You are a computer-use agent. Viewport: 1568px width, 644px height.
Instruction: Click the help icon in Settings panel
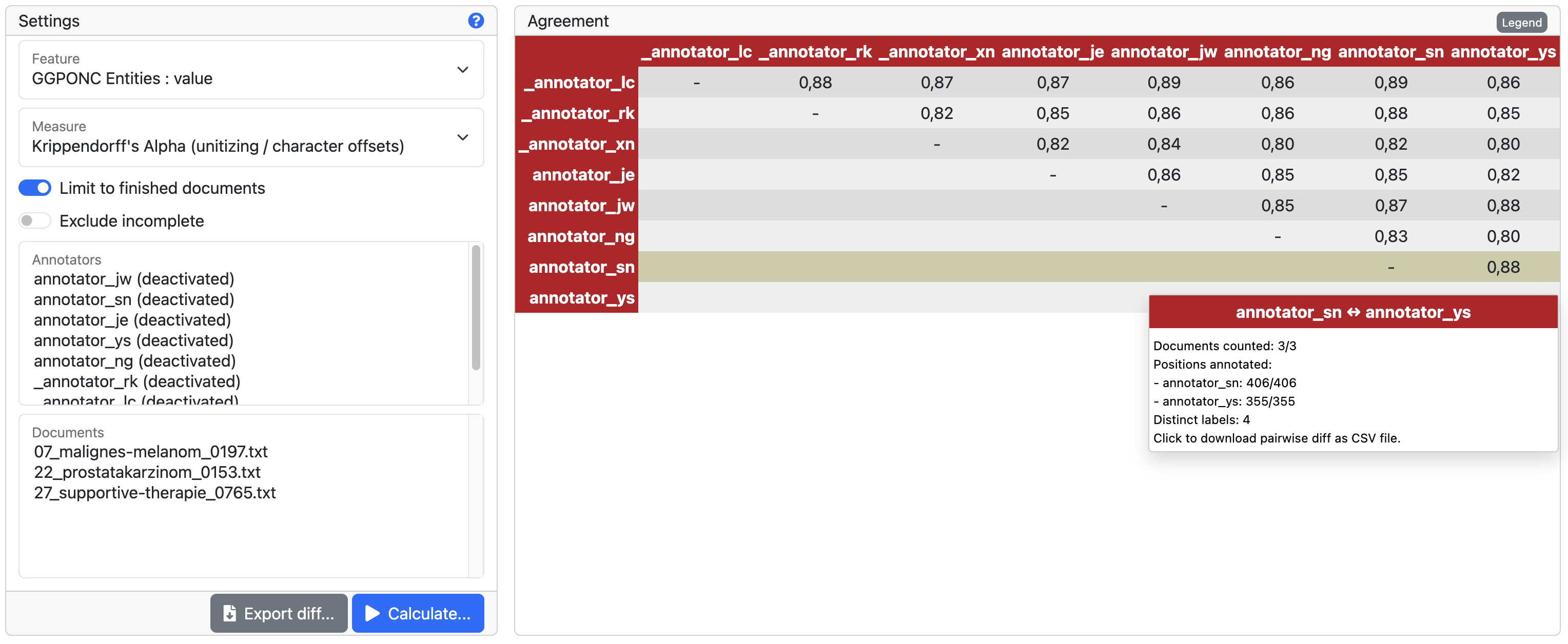477,20
